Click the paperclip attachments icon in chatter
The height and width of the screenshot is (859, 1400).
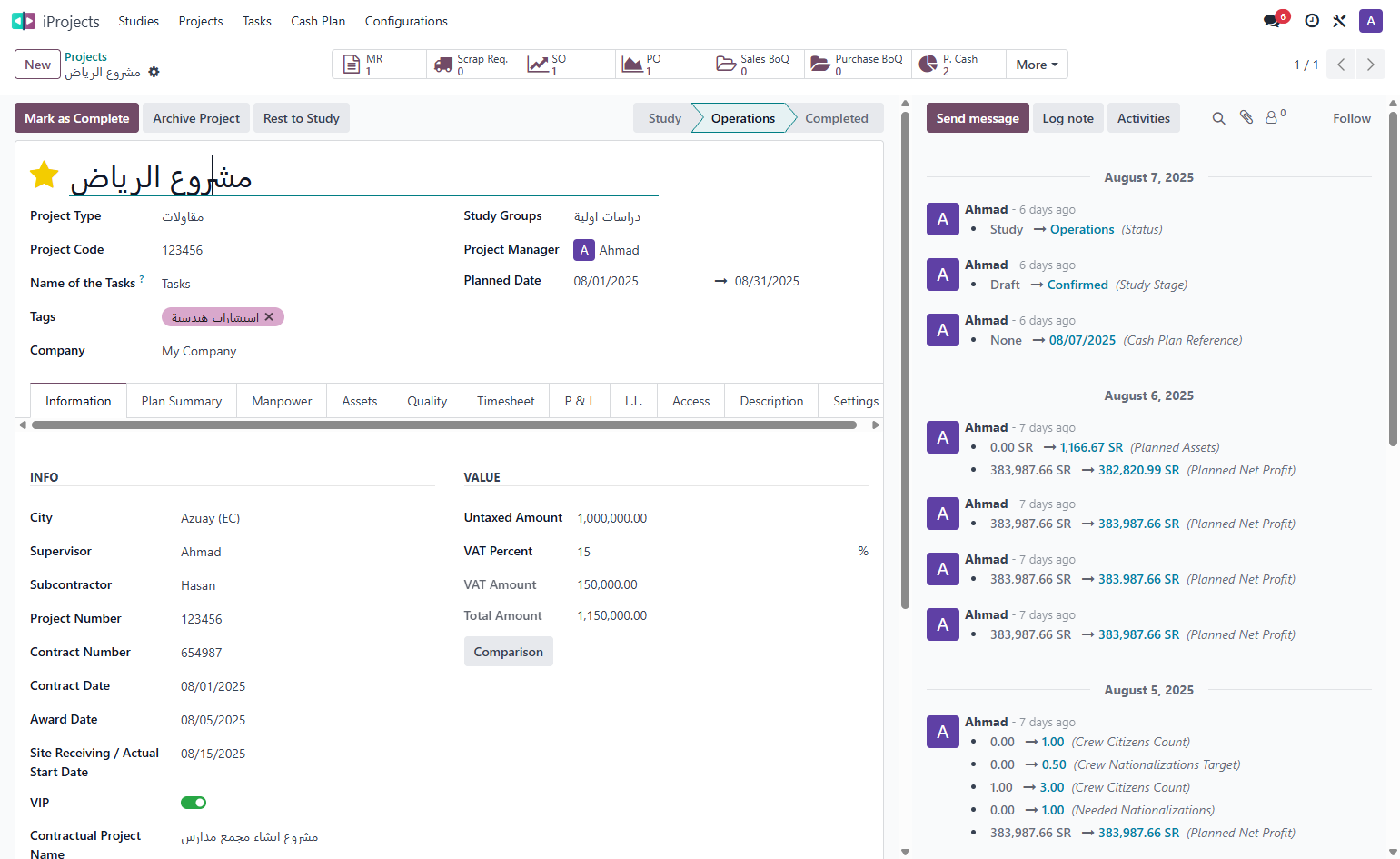click(x=1246, y=118)
